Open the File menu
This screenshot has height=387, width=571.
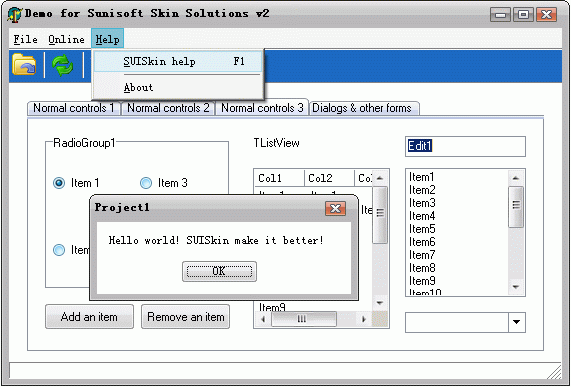(25, 39)
